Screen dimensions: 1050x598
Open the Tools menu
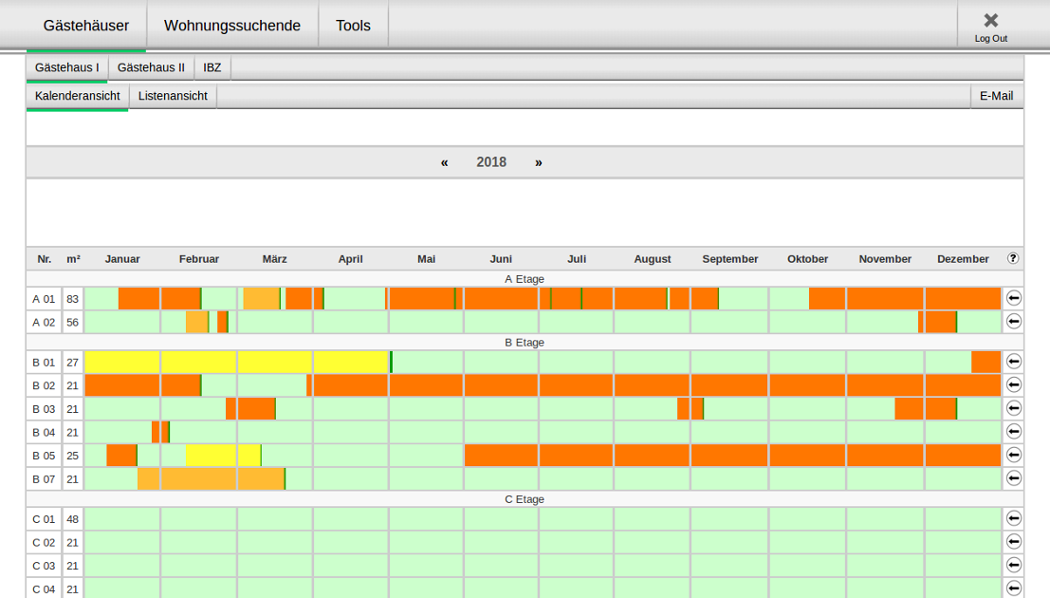tap(353, 25)
